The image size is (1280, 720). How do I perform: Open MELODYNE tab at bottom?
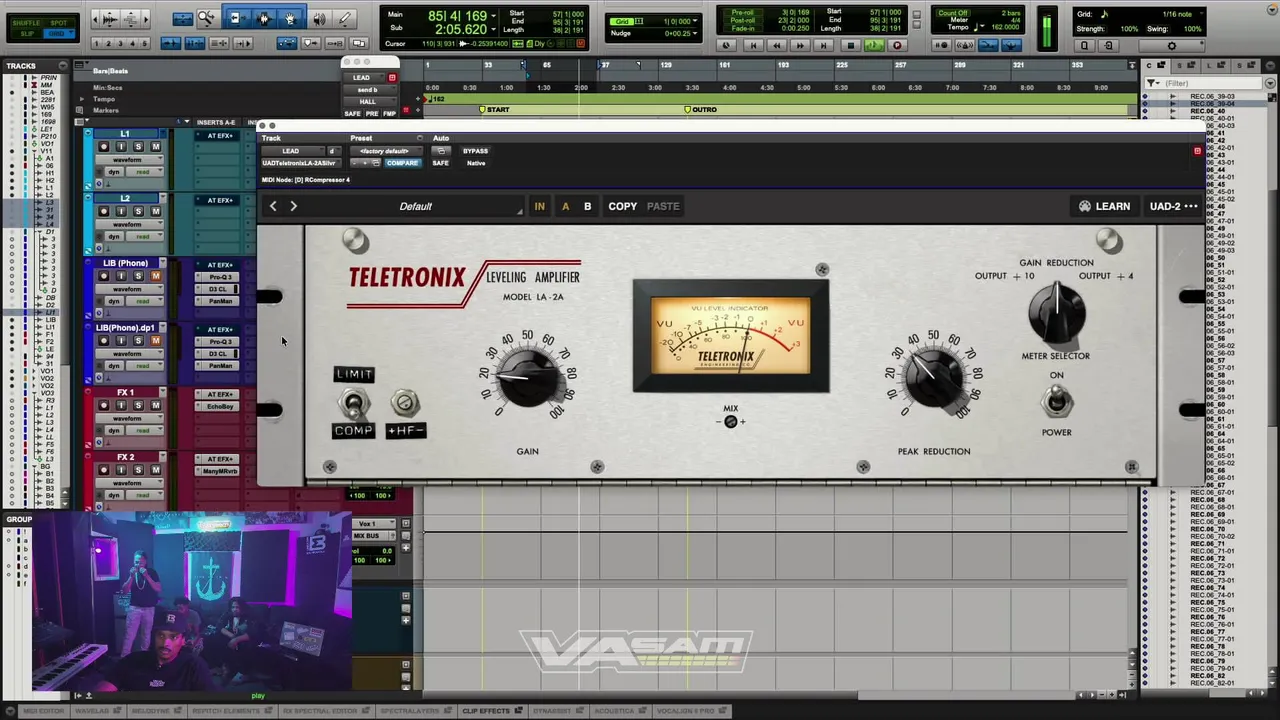[x=156, y=711]
